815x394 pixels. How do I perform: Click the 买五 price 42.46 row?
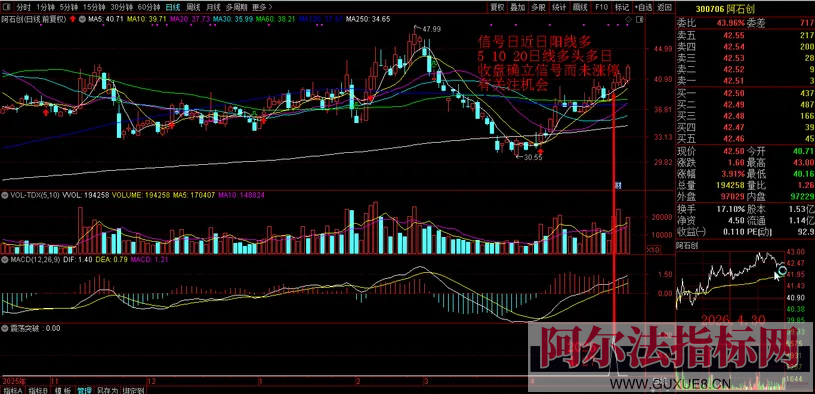coord(745,138)
